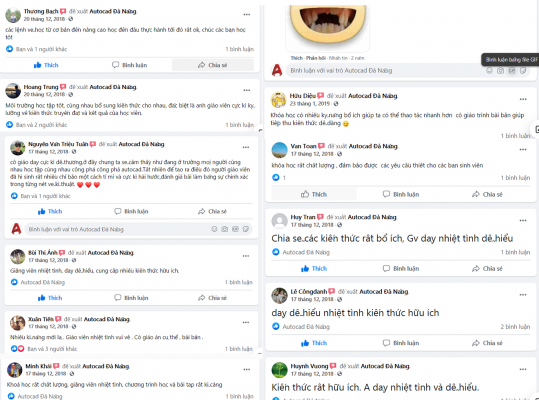This screenshot has width=539, height=400.
Task: Share Thương Bạch's review via Chia sẻ
Action: [x=213, y=65]
